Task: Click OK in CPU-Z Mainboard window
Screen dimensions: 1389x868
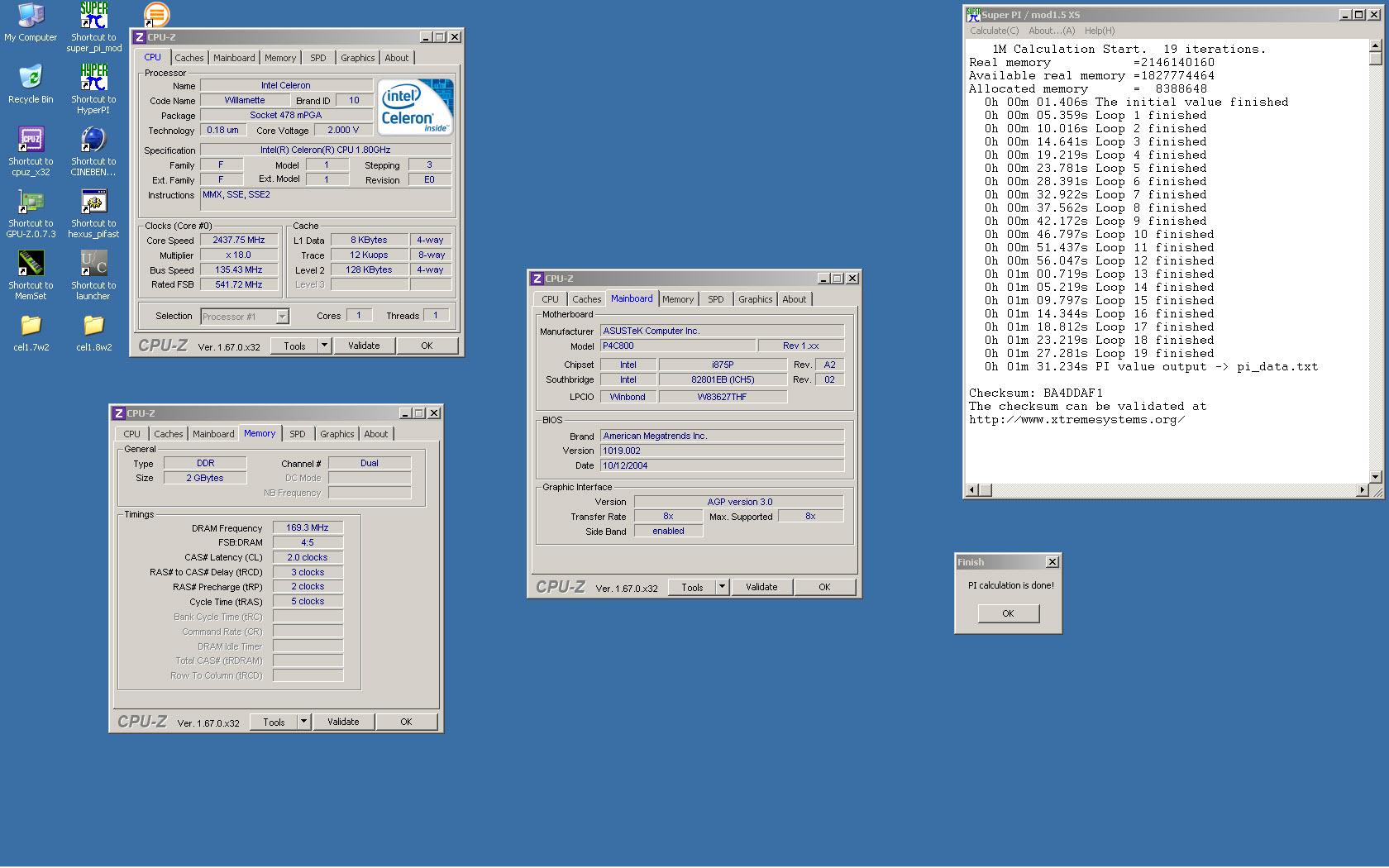Action: [824, 587]
